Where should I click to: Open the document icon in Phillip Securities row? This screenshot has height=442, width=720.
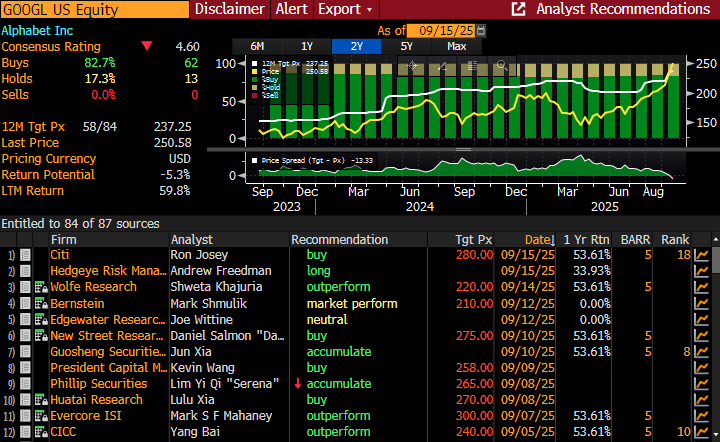pos(25,384)
